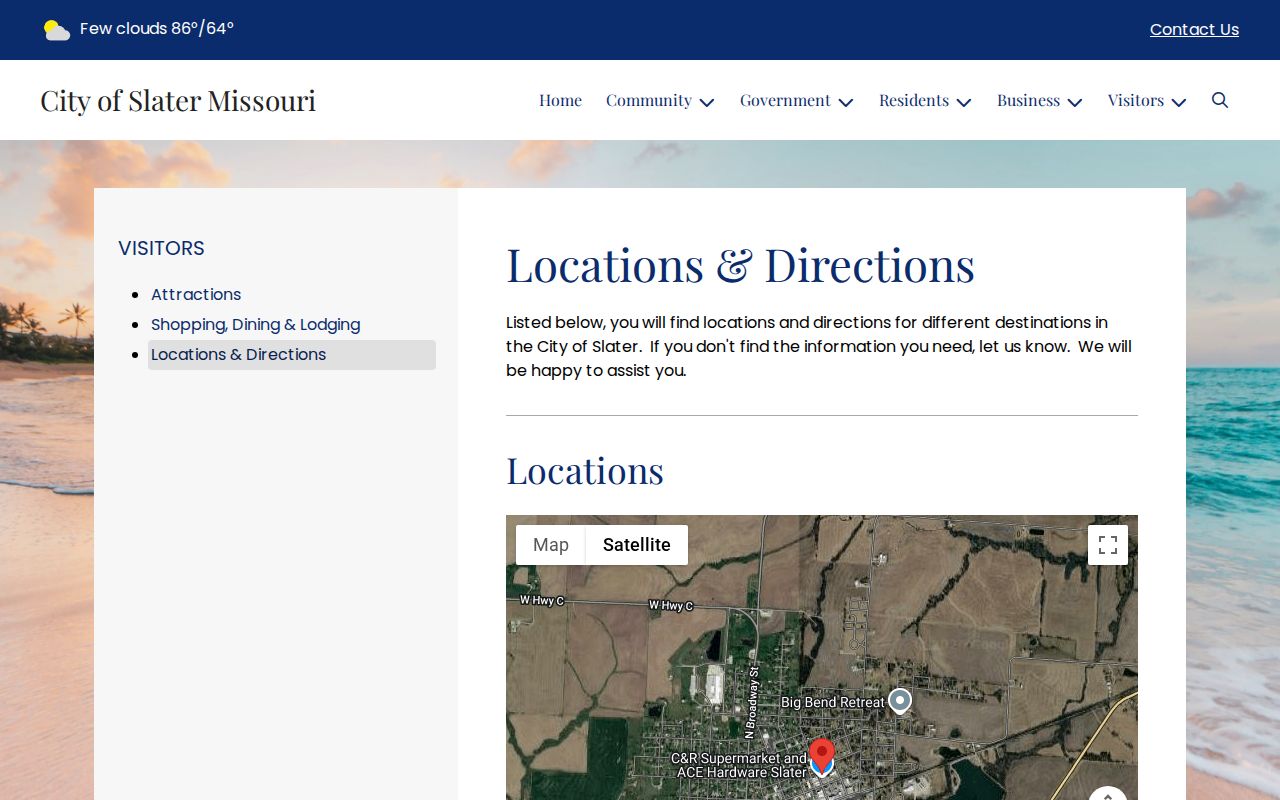
Task: Click the C&R Supermarket map label
Action: [x=739, y=765]
